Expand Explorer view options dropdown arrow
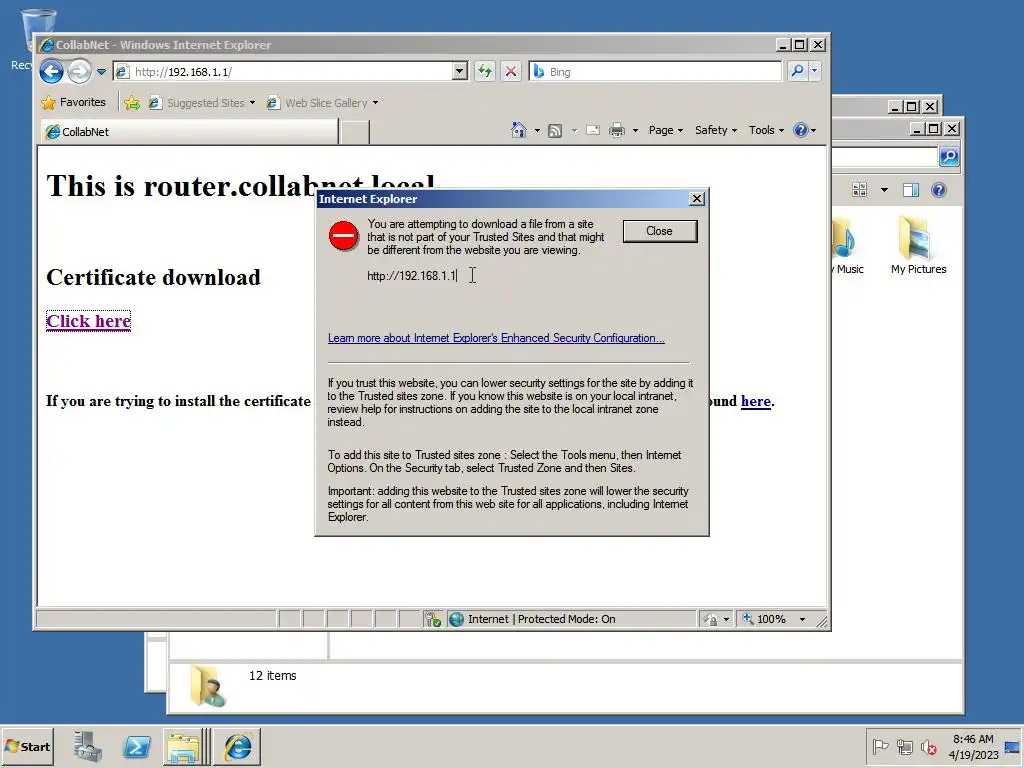Image resolution: width=1024 pixels, height=768 pixels. [x=884, y=190]
